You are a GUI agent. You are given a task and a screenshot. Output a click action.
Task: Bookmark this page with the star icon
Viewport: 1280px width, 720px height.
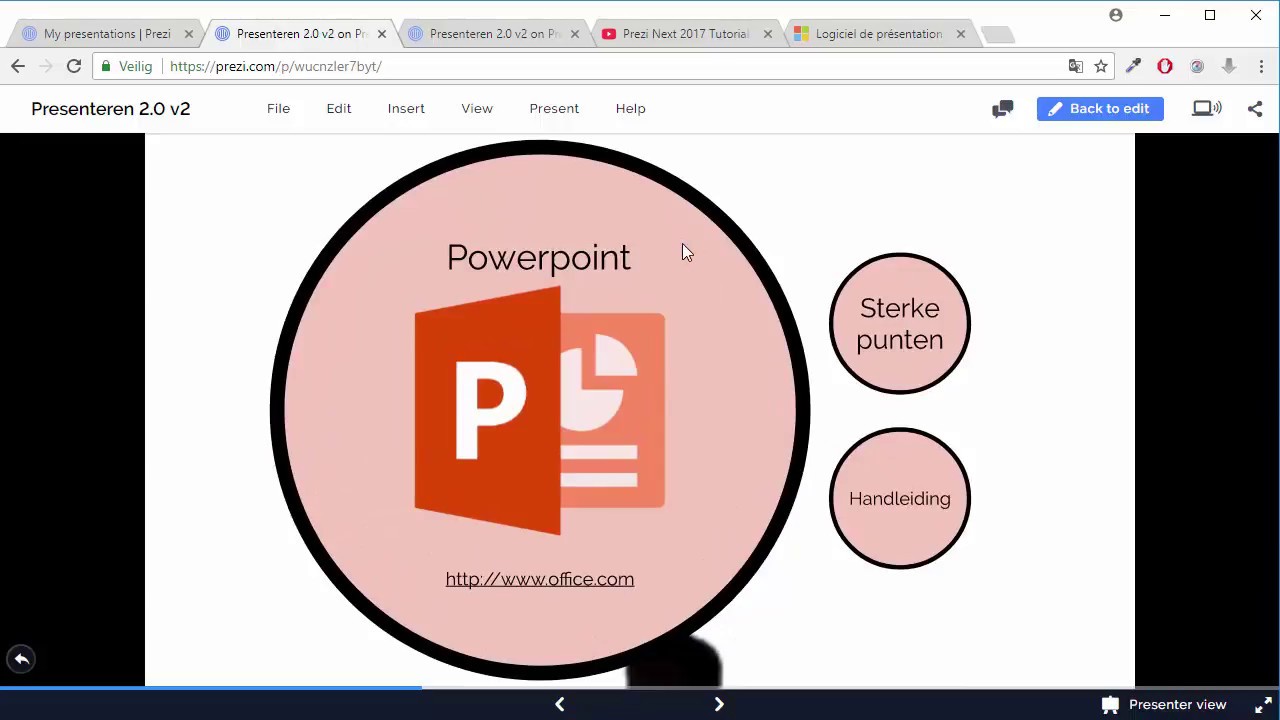coord(1101,66)
